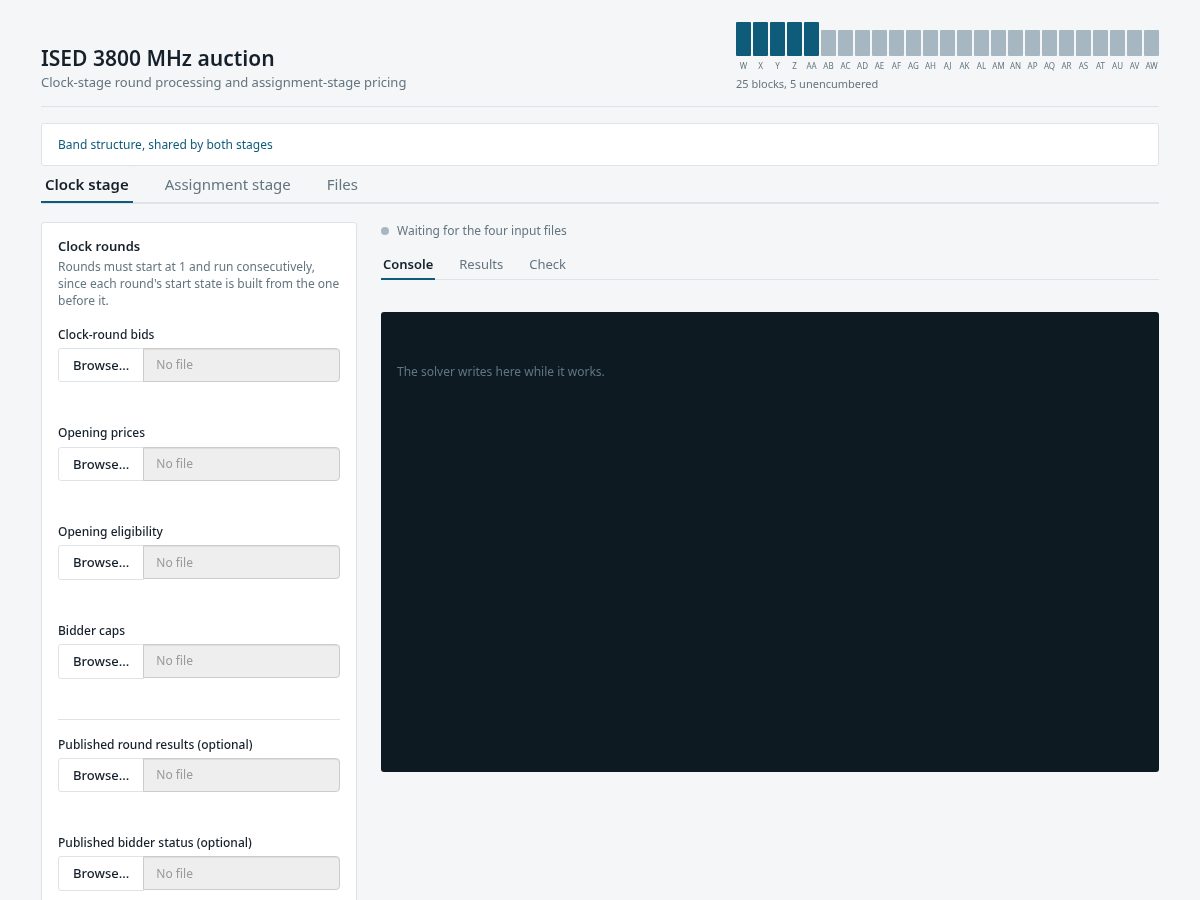Select encumbered block AF bar
Image resolution: width=1200 pixels, height=900 pixels.
click(x=896, y=43)
